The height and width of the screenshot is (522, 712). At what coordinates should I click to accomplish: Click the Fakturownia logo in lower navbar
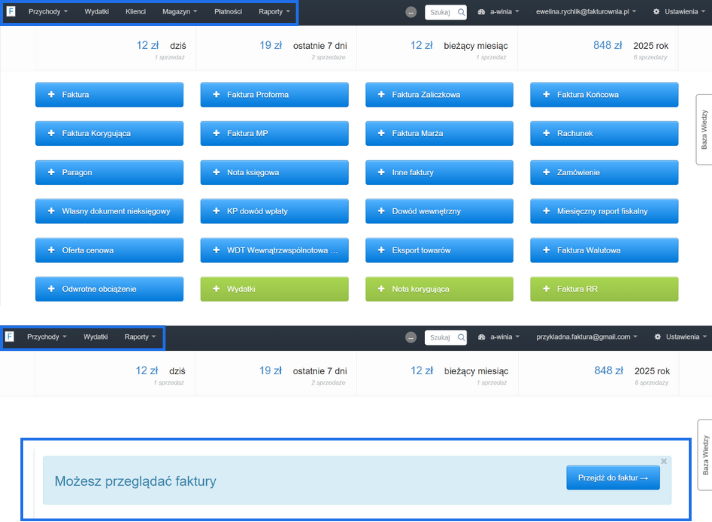pos(10,337)
